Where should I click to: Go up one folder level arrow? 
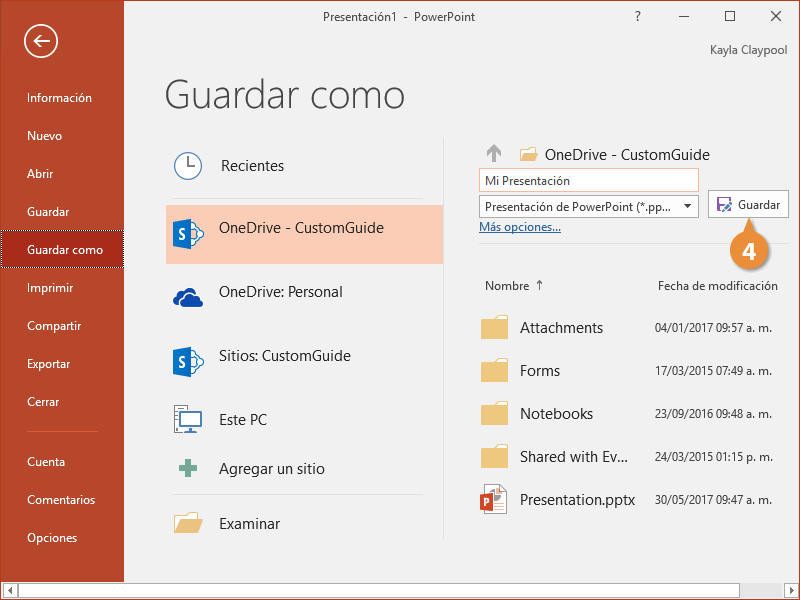tap(494, 153)
